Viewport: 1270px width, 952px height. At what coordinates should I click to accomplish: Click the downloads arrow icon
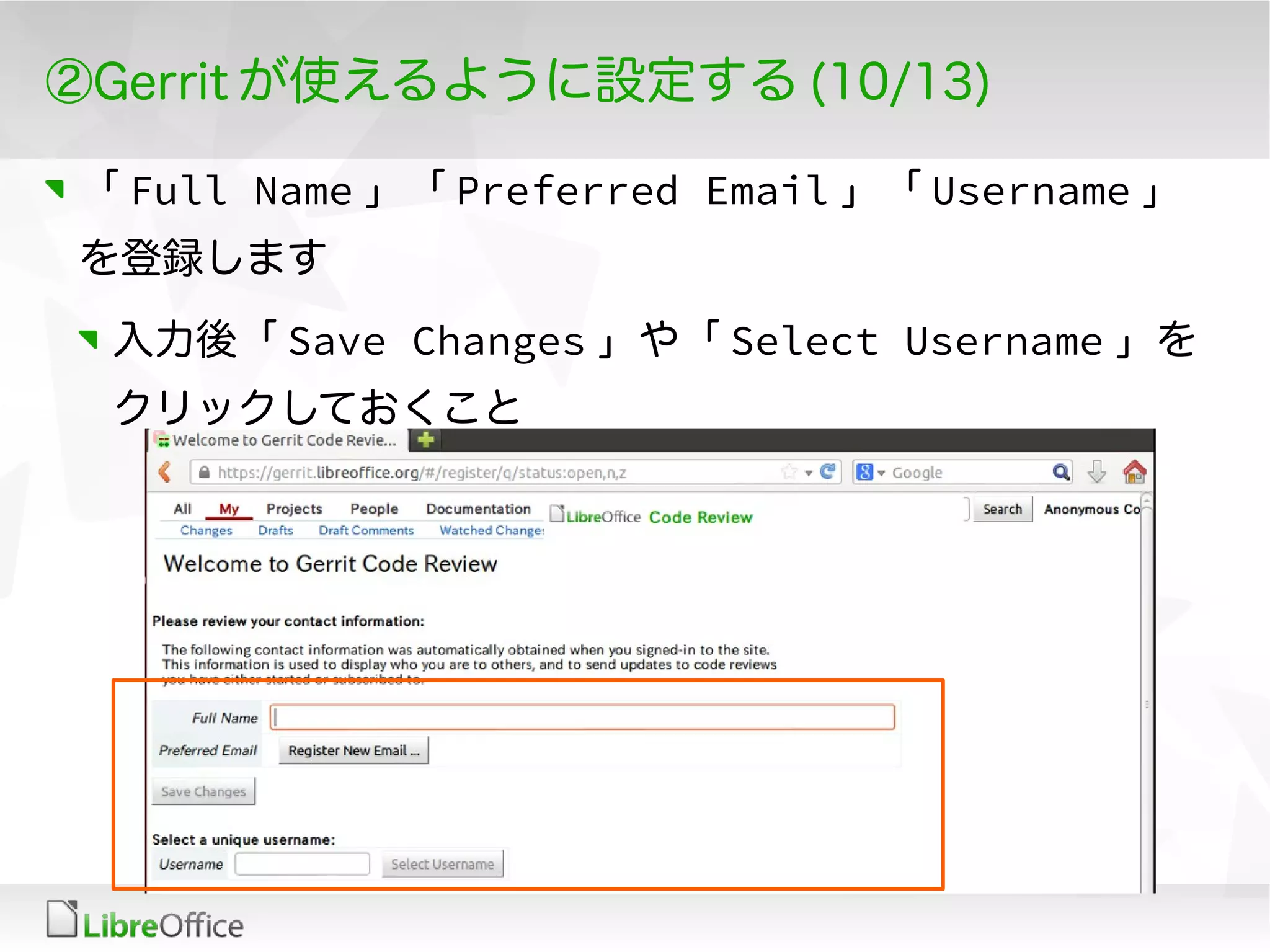[1096, 472]
